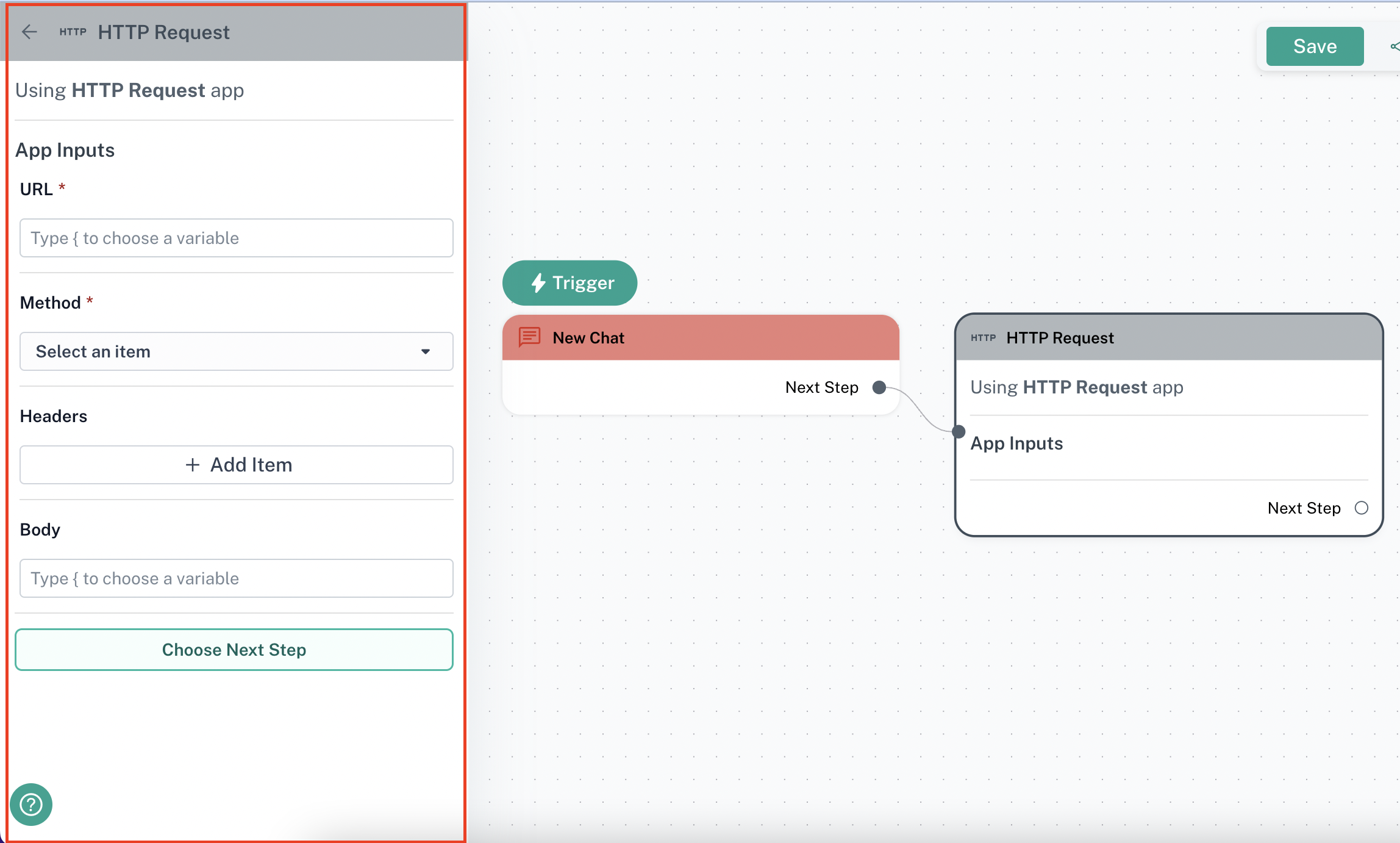
Task: Open the Method dropdown
Action: pyautogui.click(x=236, y=351)
